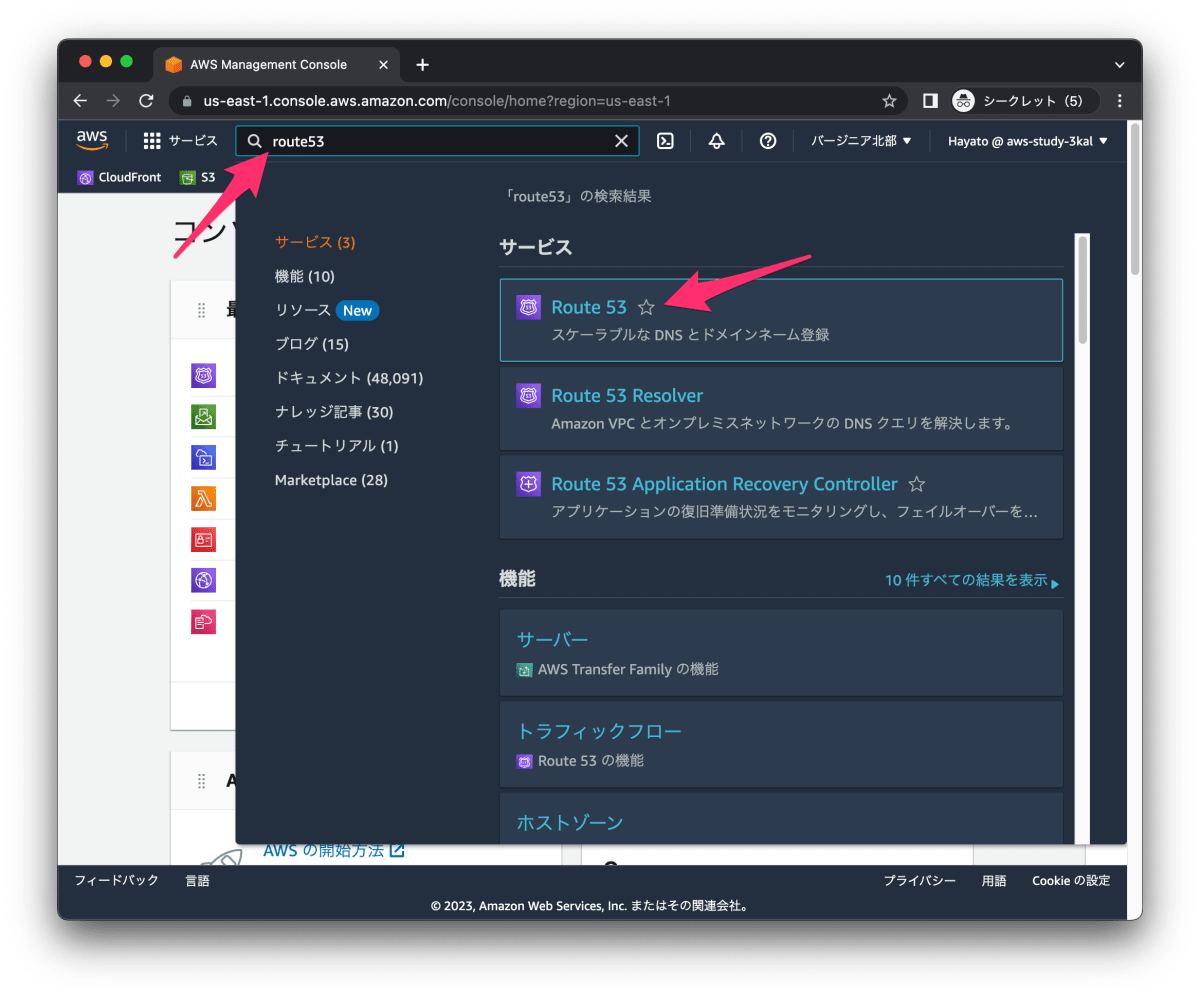The image size is (1200, 996).
Task: Click the blue CloudShell icon in recents
Action: point(204,458)
